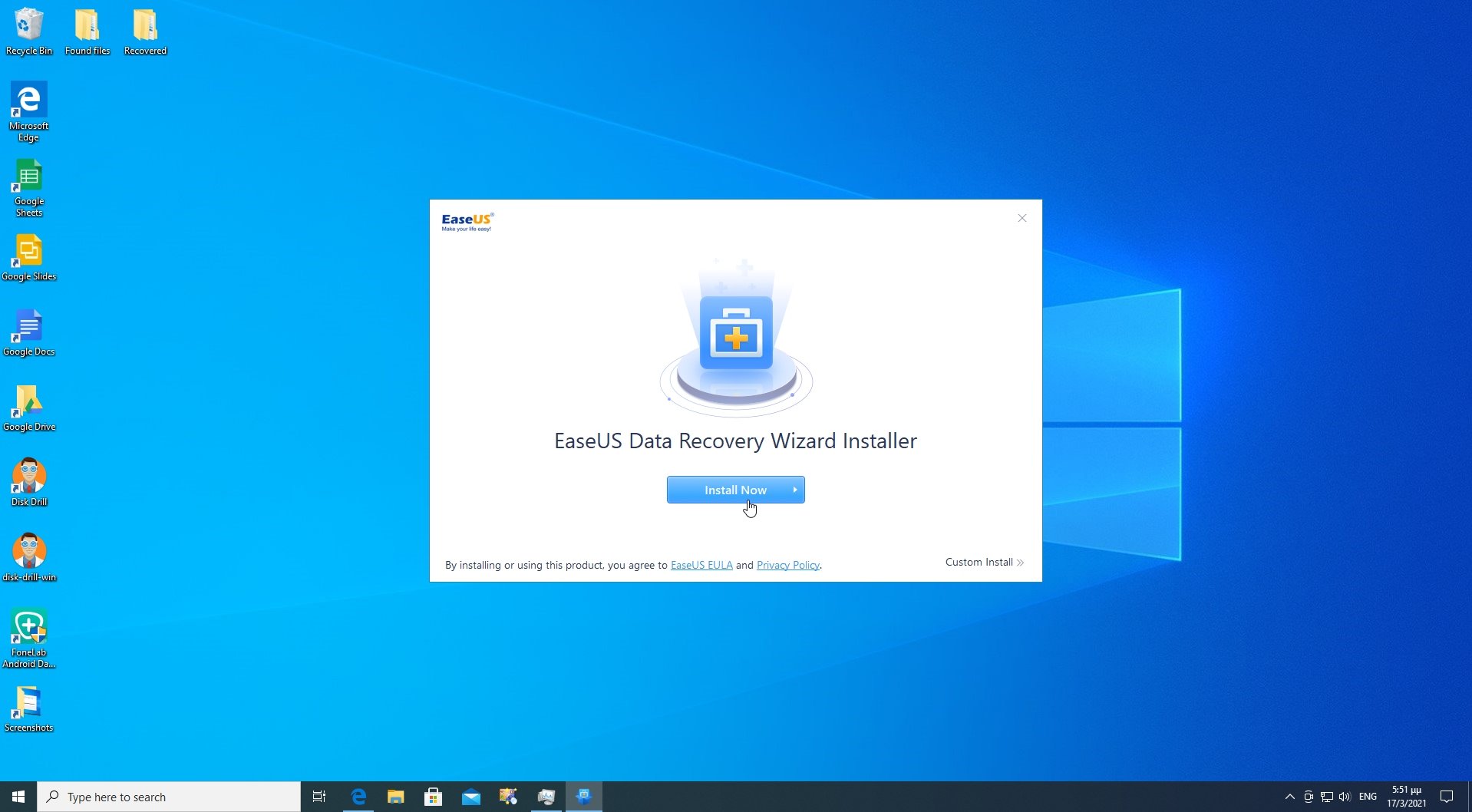Open the Privacy Policy link

pyautogui.click(x=787, y=565)
